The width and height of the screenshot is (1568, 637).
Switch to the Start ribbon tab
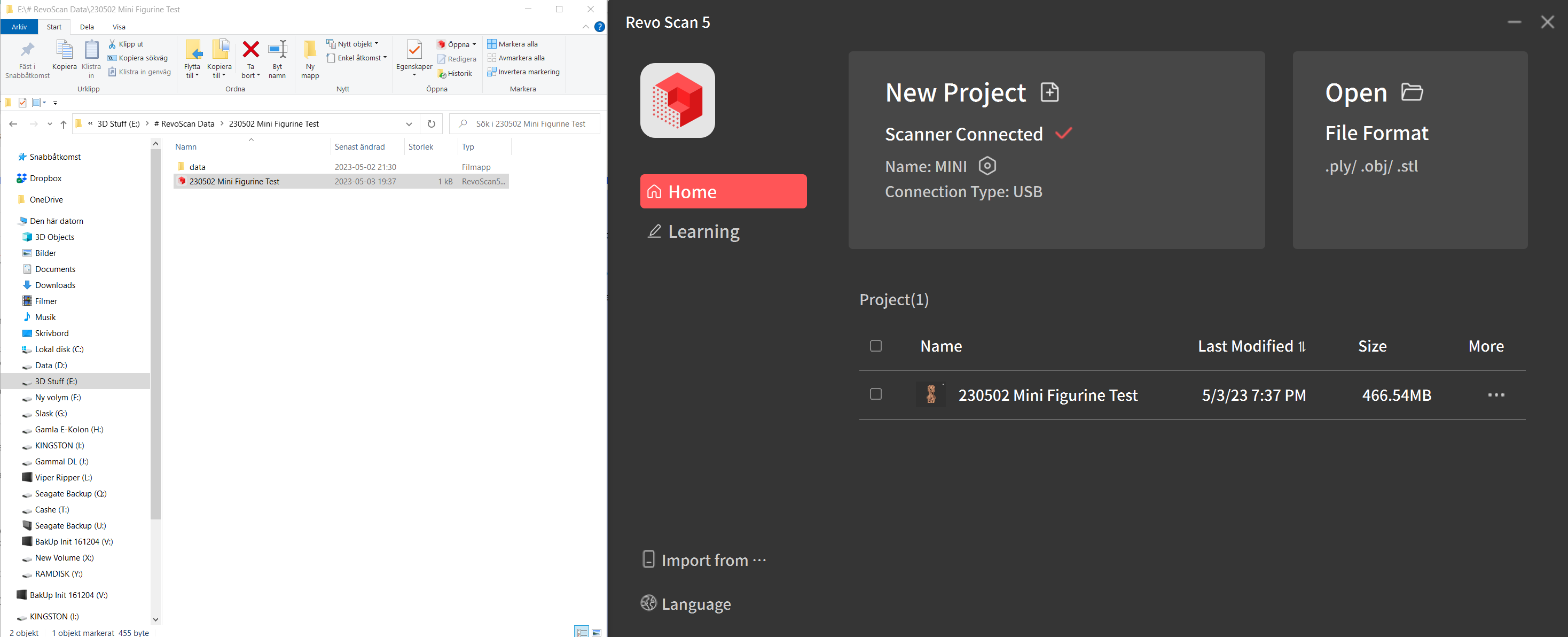[x=54, y=27]
